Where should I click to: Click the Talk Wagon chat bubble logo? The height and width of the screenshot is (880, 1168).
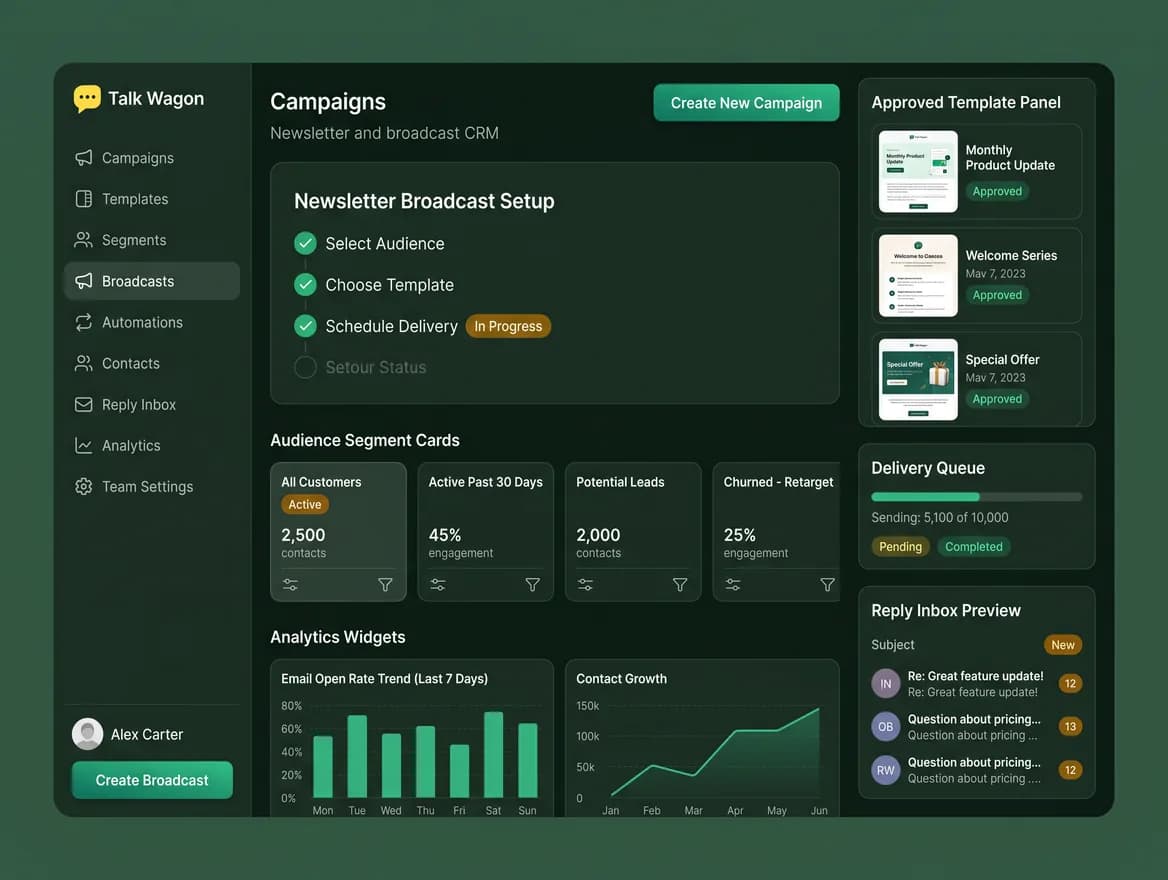tap(87, 98)
